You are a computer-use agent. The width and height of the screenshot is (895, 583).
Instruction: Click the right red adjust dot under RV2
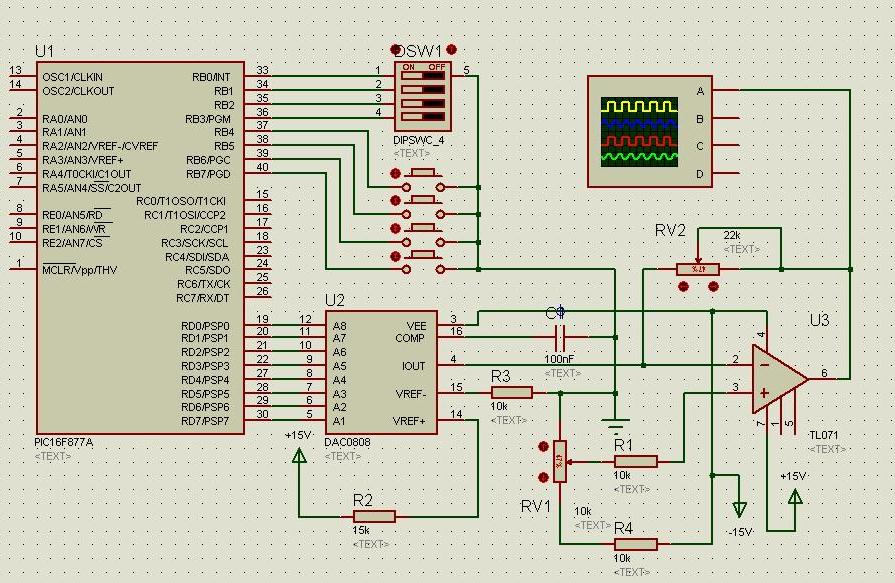click(713, 286)
